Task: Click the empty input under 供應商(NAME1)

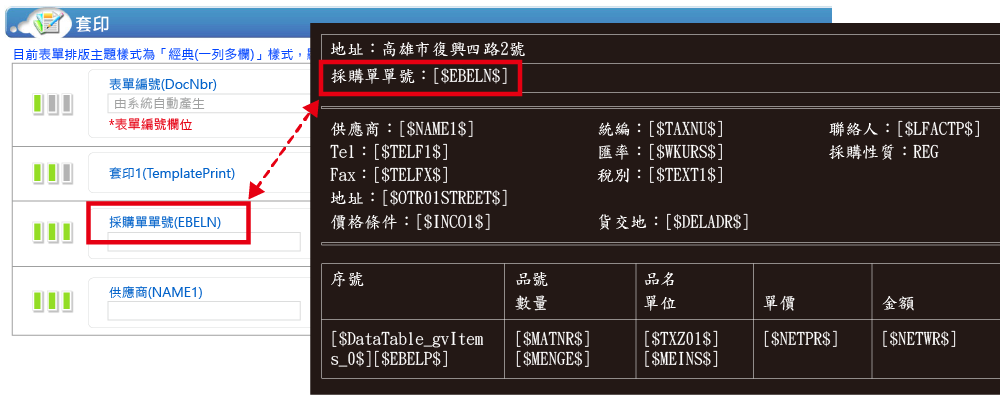Action: tap(204, 311)
